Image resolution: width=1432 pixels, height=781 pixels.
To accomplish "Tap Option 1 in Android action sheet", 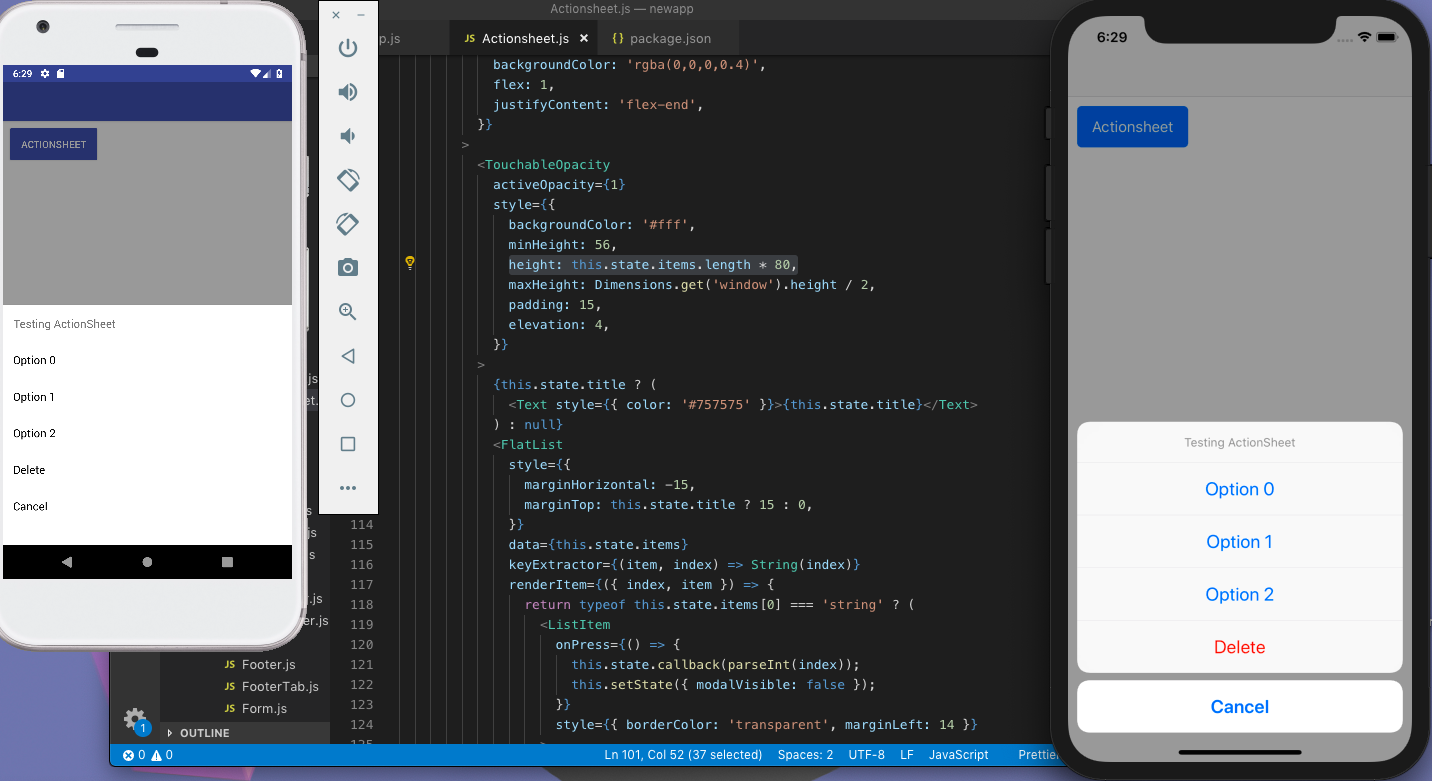I will 147,397.
